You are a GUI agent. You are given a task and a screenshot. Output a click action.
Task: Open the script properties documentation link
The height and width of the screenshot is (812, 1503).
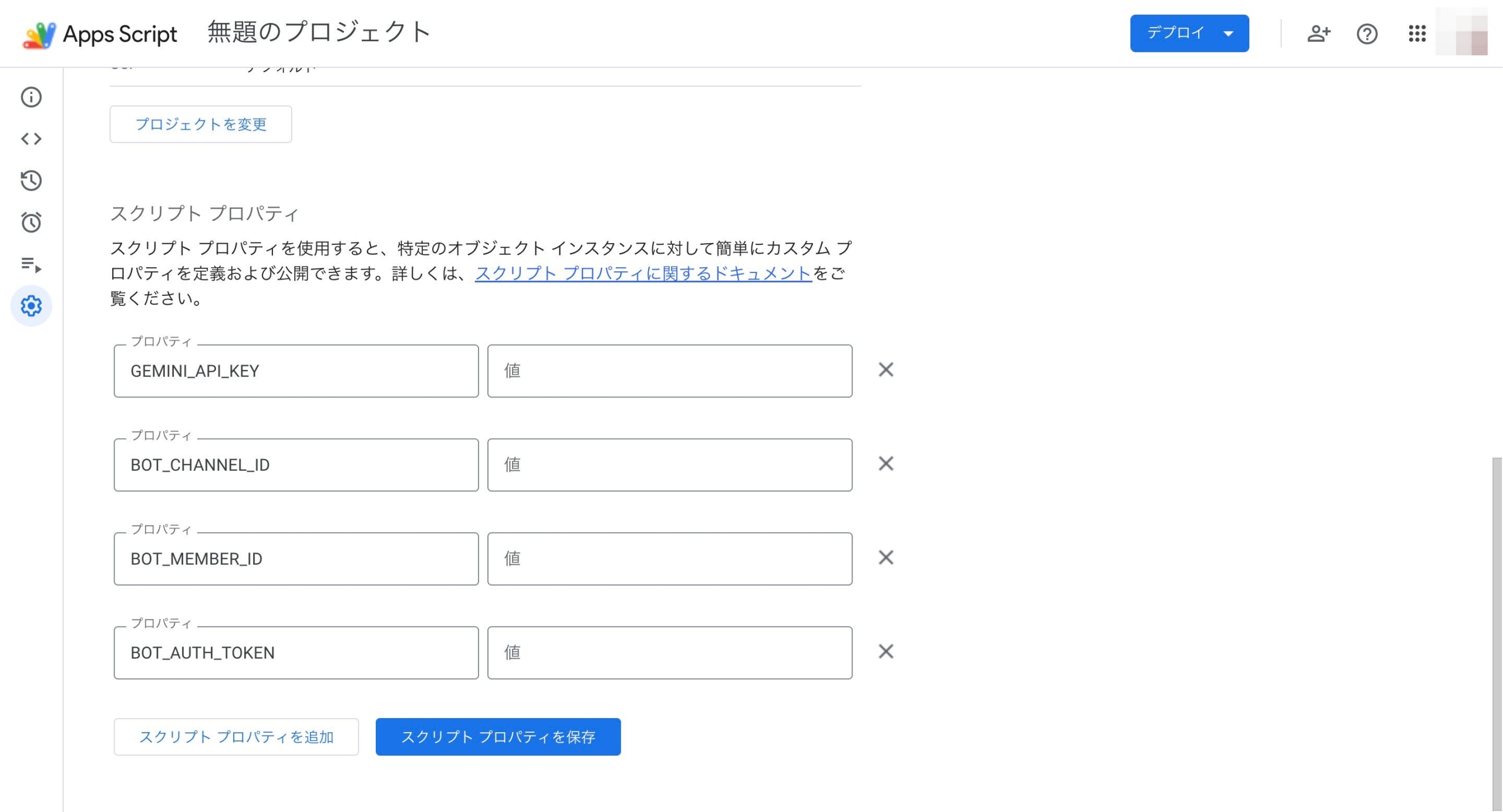click(x=643, y=274)
